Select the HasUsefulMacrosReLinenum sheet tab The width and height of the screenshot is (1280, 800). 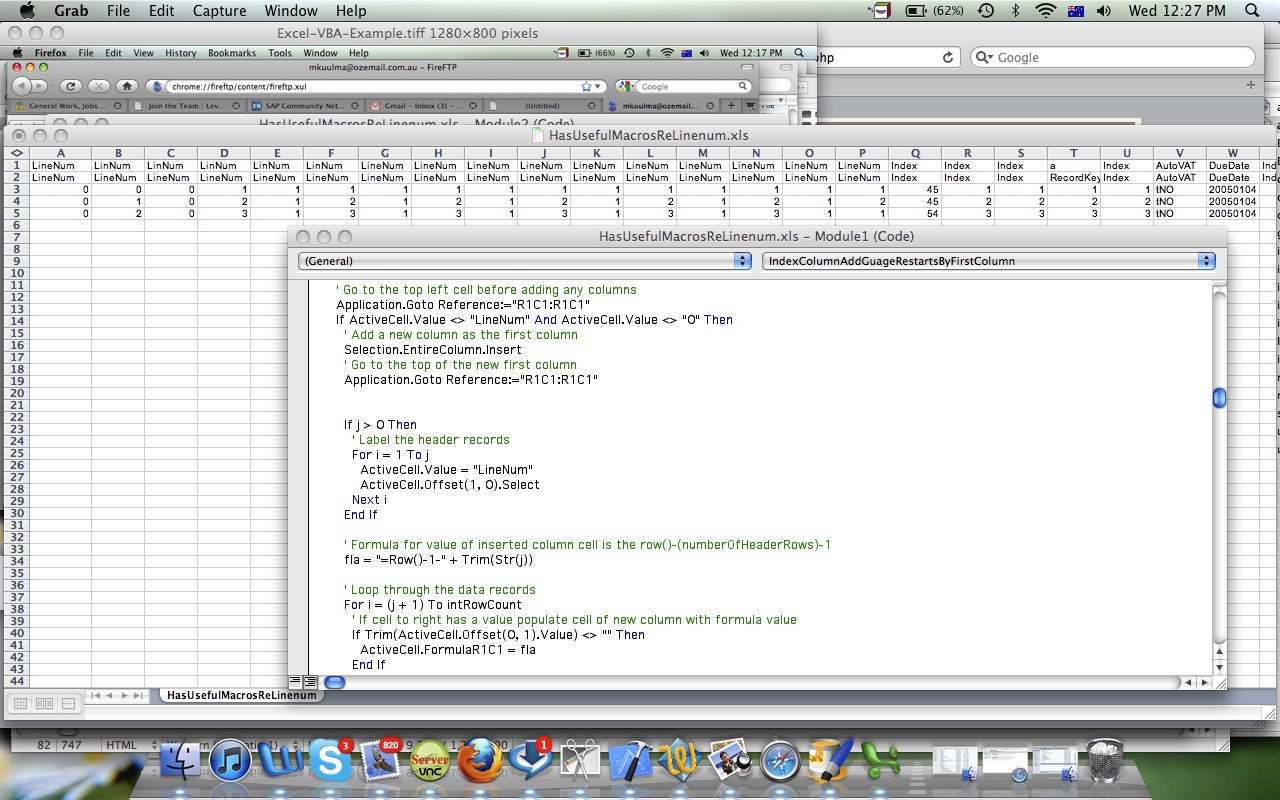[241, 695]
